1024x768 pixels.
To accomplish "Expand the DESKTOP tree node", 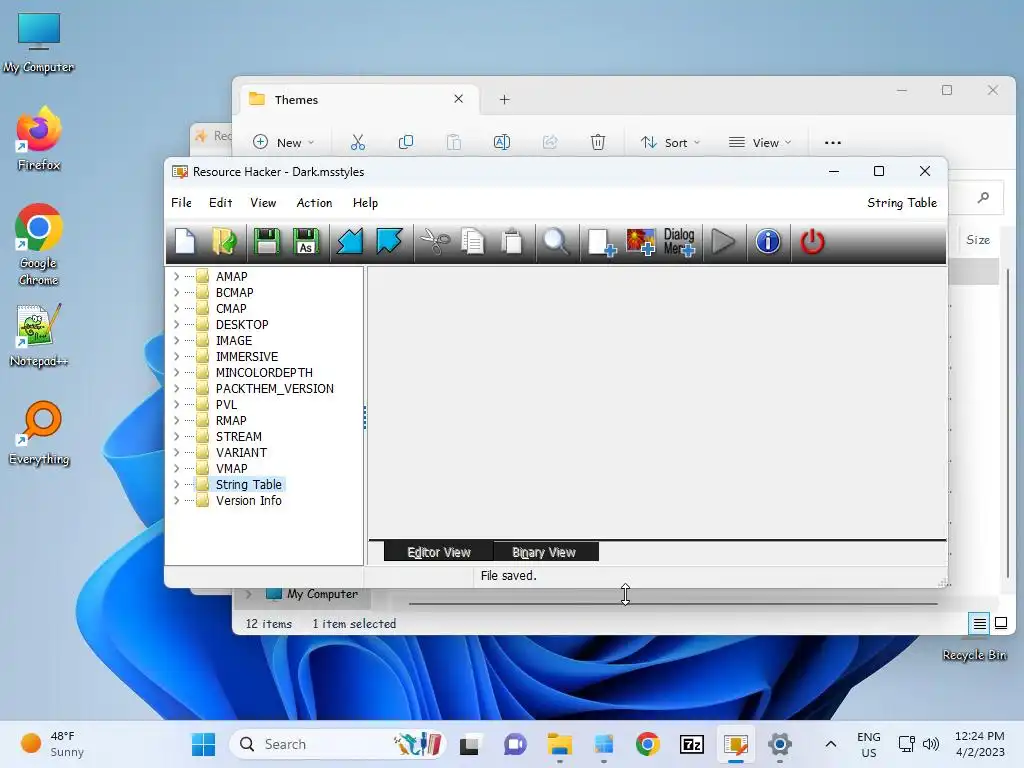I will (x=176, y=325).
